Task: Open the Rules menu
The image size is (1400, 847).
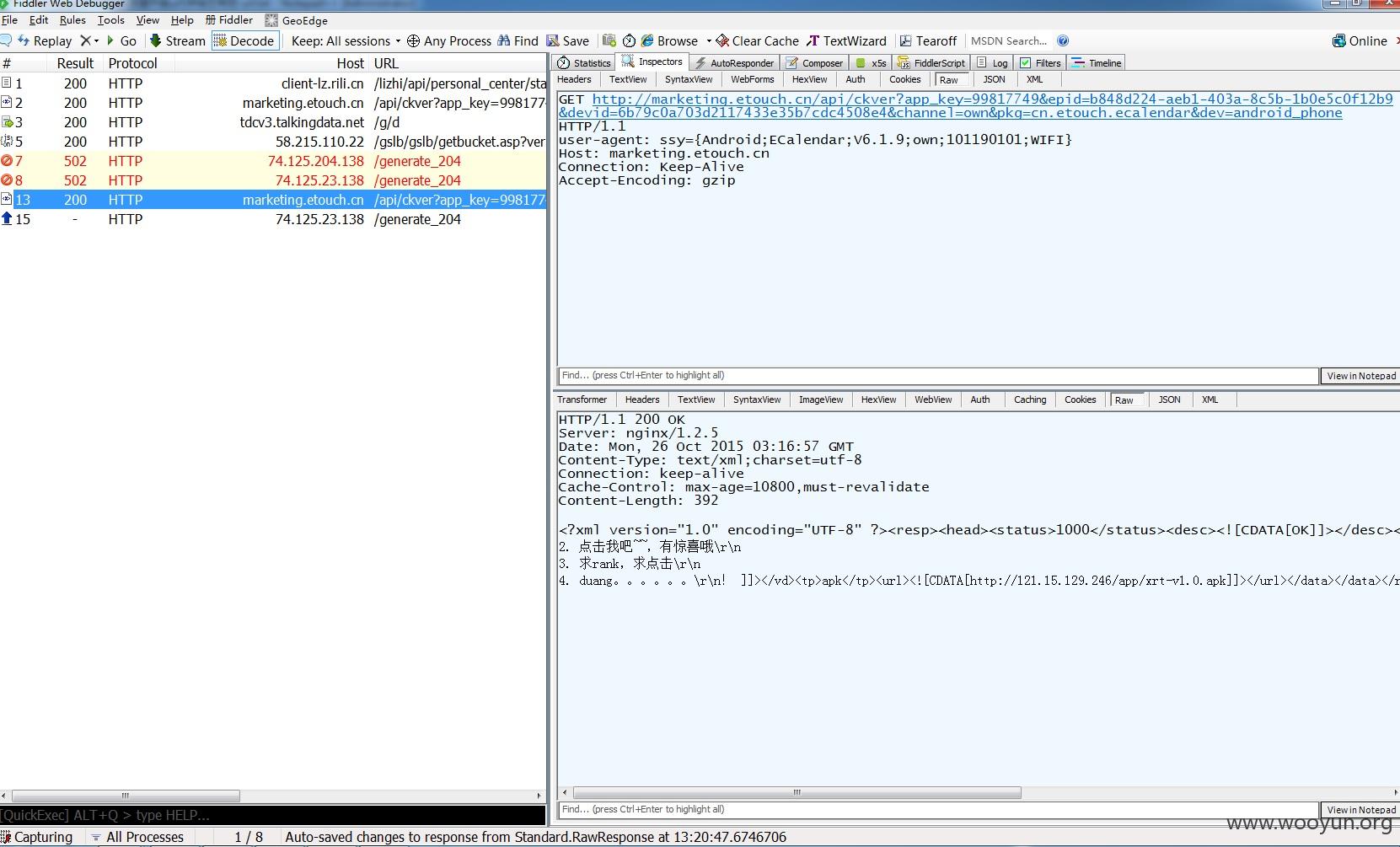Action: (x=72, y=20)
